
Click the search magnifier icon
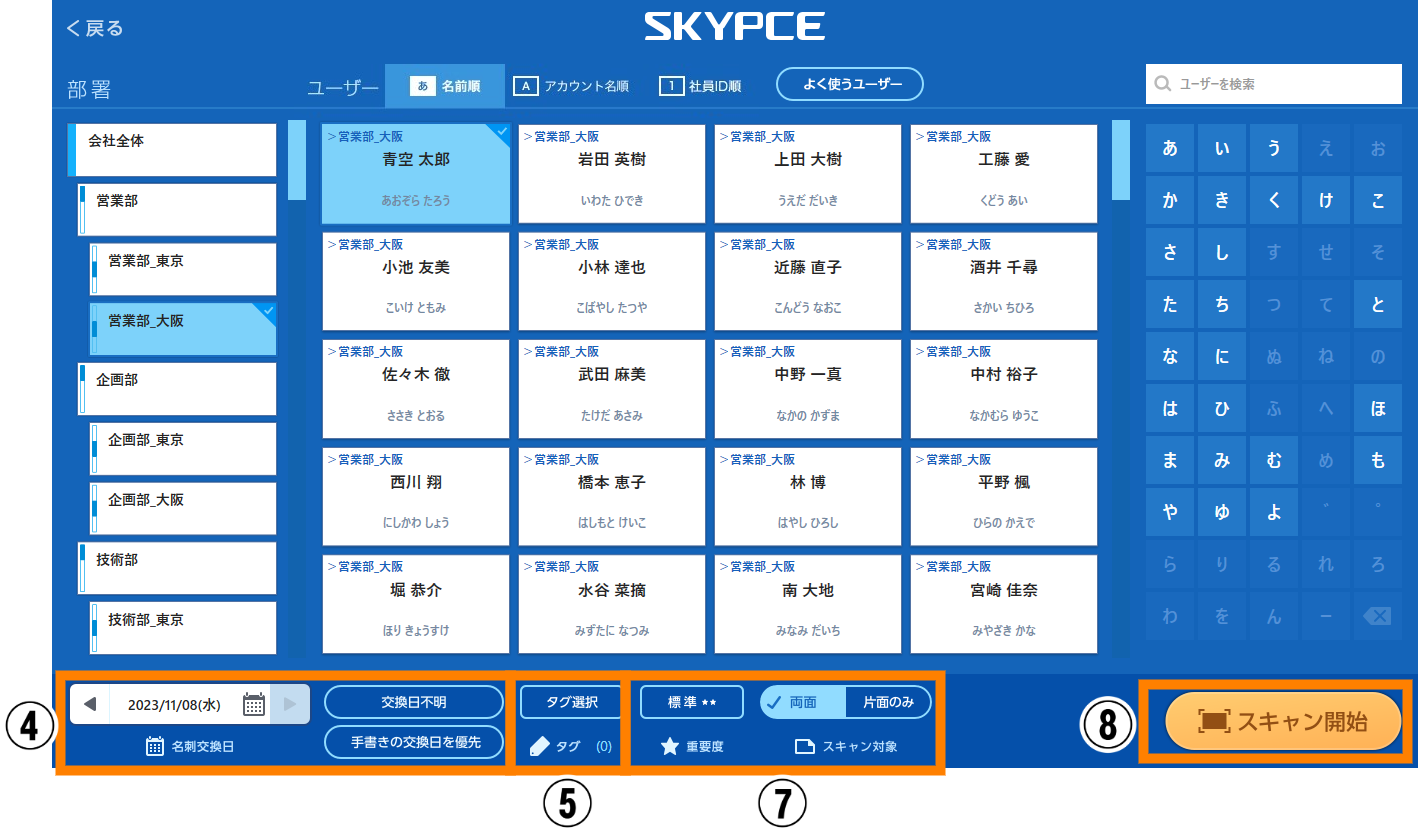click(1163, 85)
